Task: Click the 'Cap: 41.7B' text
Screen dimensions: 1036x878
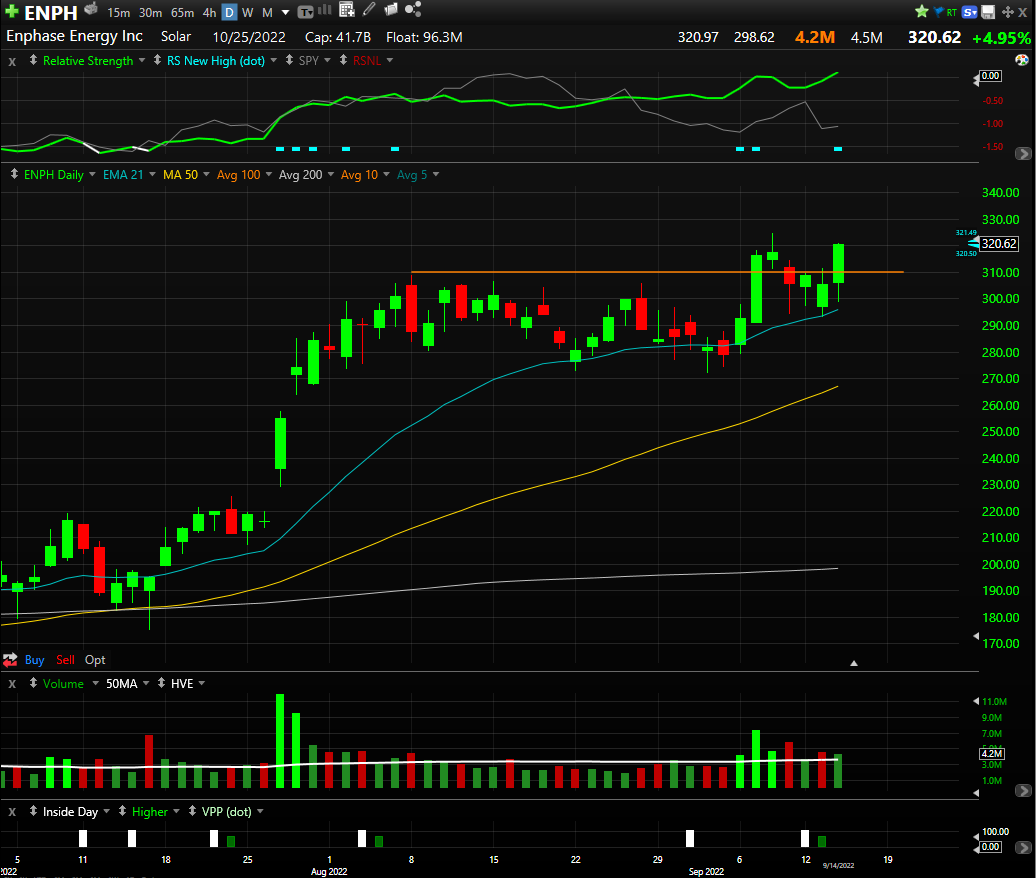Action: 338,37
